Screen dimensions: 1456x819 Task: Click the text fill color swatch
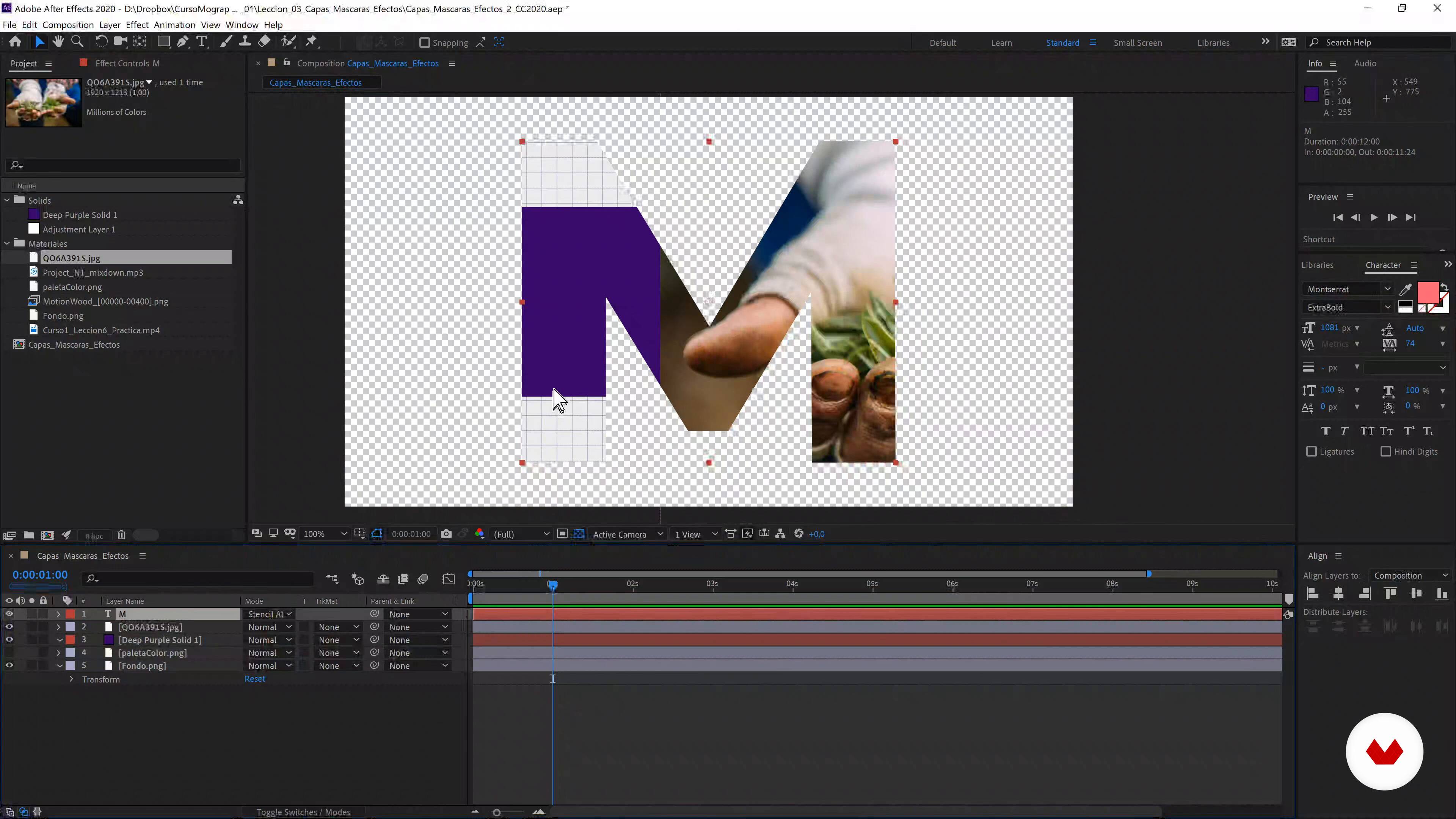[x=1428, y=293]
